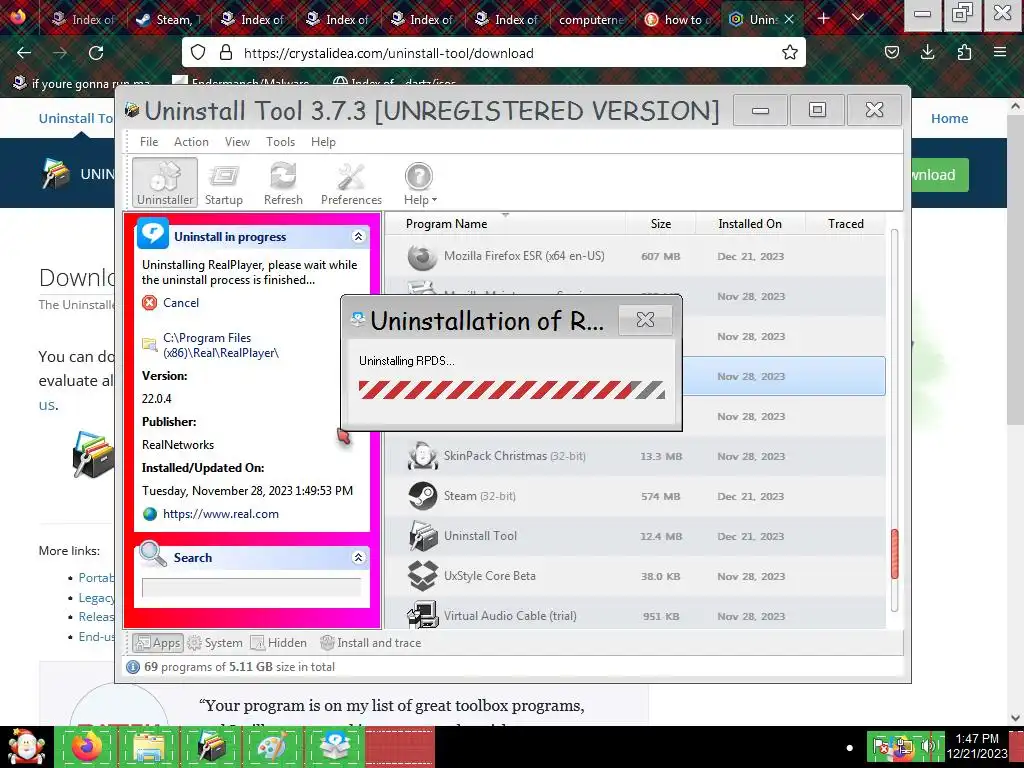Select Virtual Audio Cable (trial) row
The image size is (1024, 768).
click(x=635, y=615)
